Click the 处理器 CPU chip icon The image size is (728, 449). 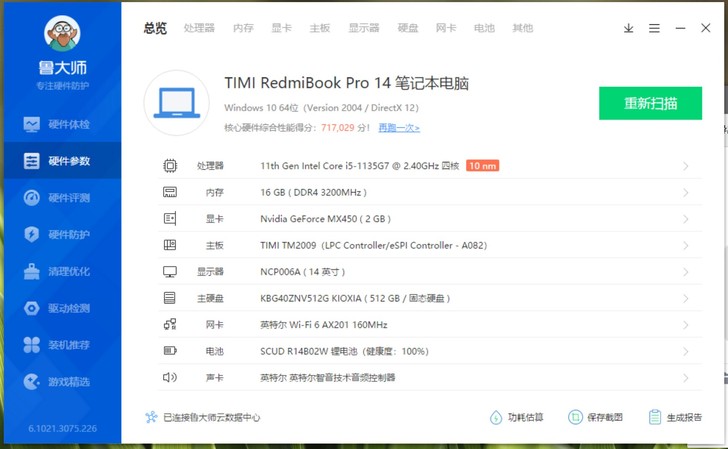(x=170, y=166)
